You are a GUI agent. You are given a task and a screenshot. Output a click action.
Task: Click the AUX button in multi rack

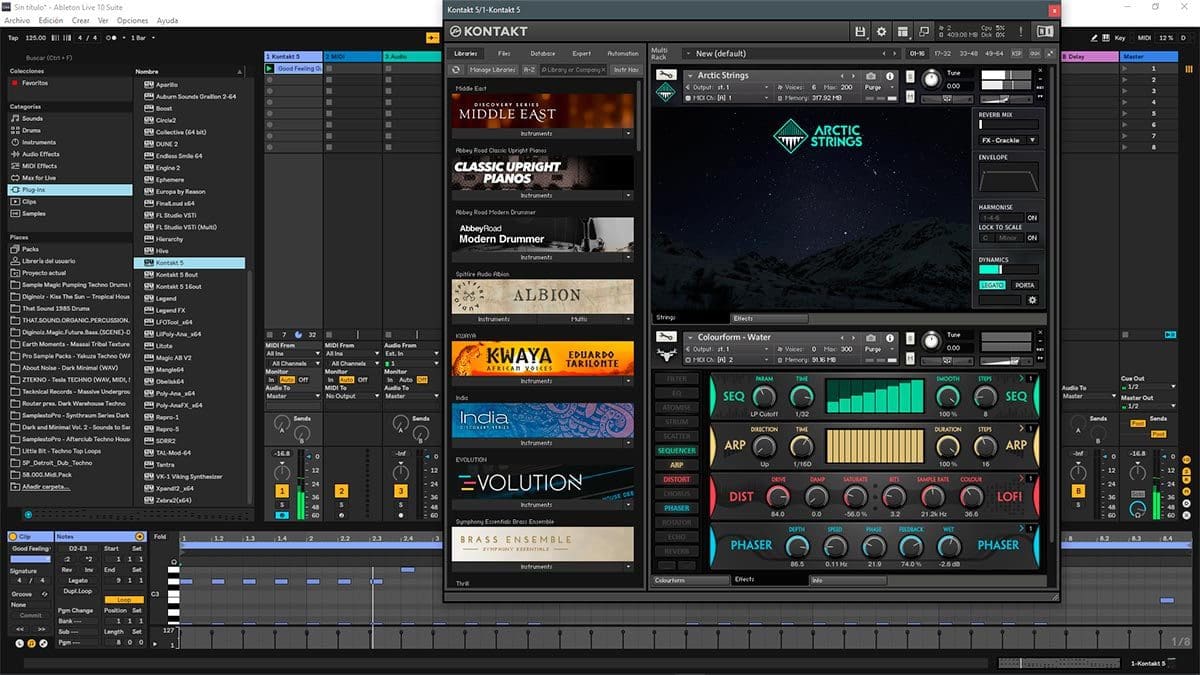pos(1033,53)
